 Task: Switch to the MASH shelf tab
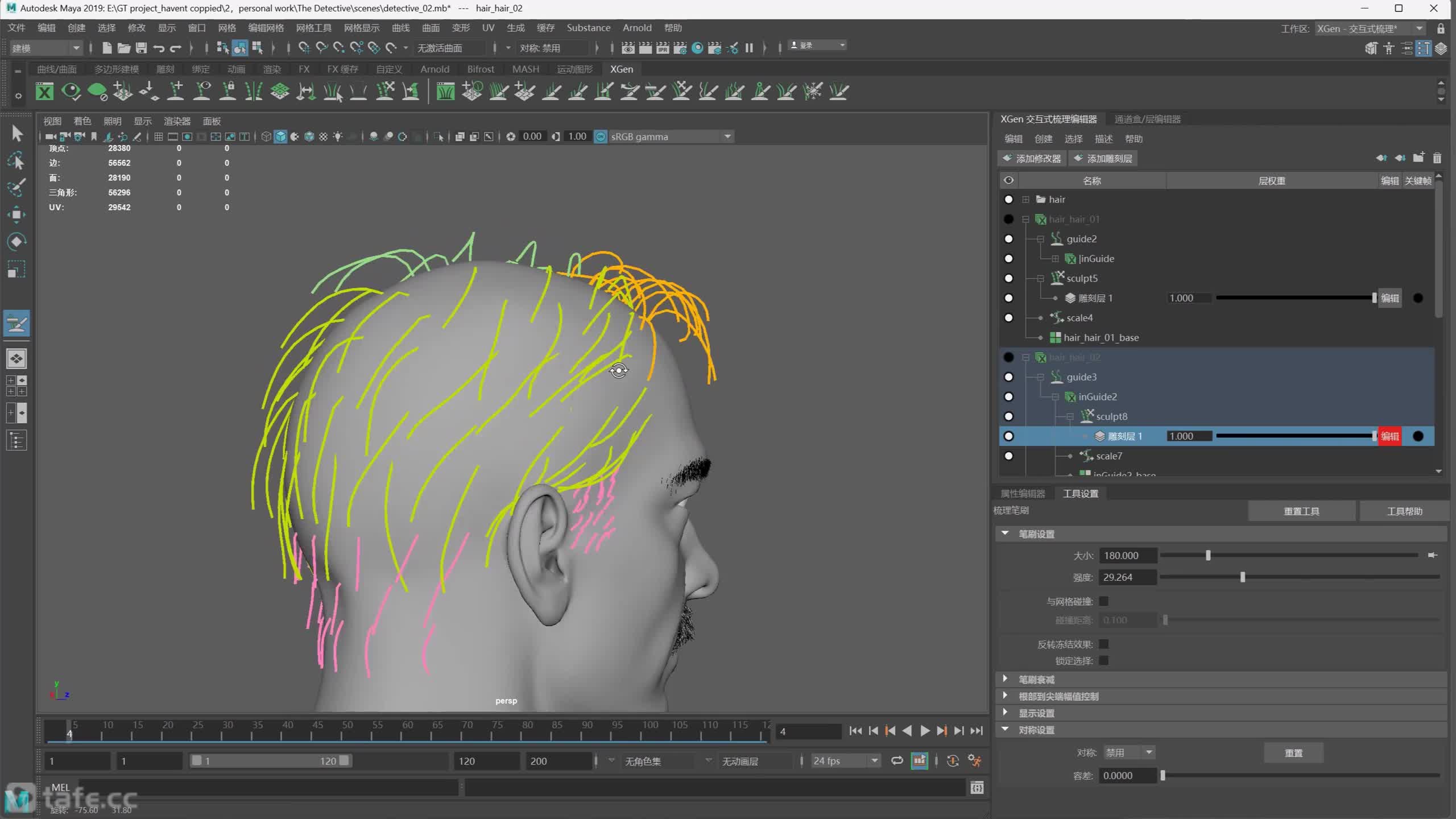click(526, 69)
